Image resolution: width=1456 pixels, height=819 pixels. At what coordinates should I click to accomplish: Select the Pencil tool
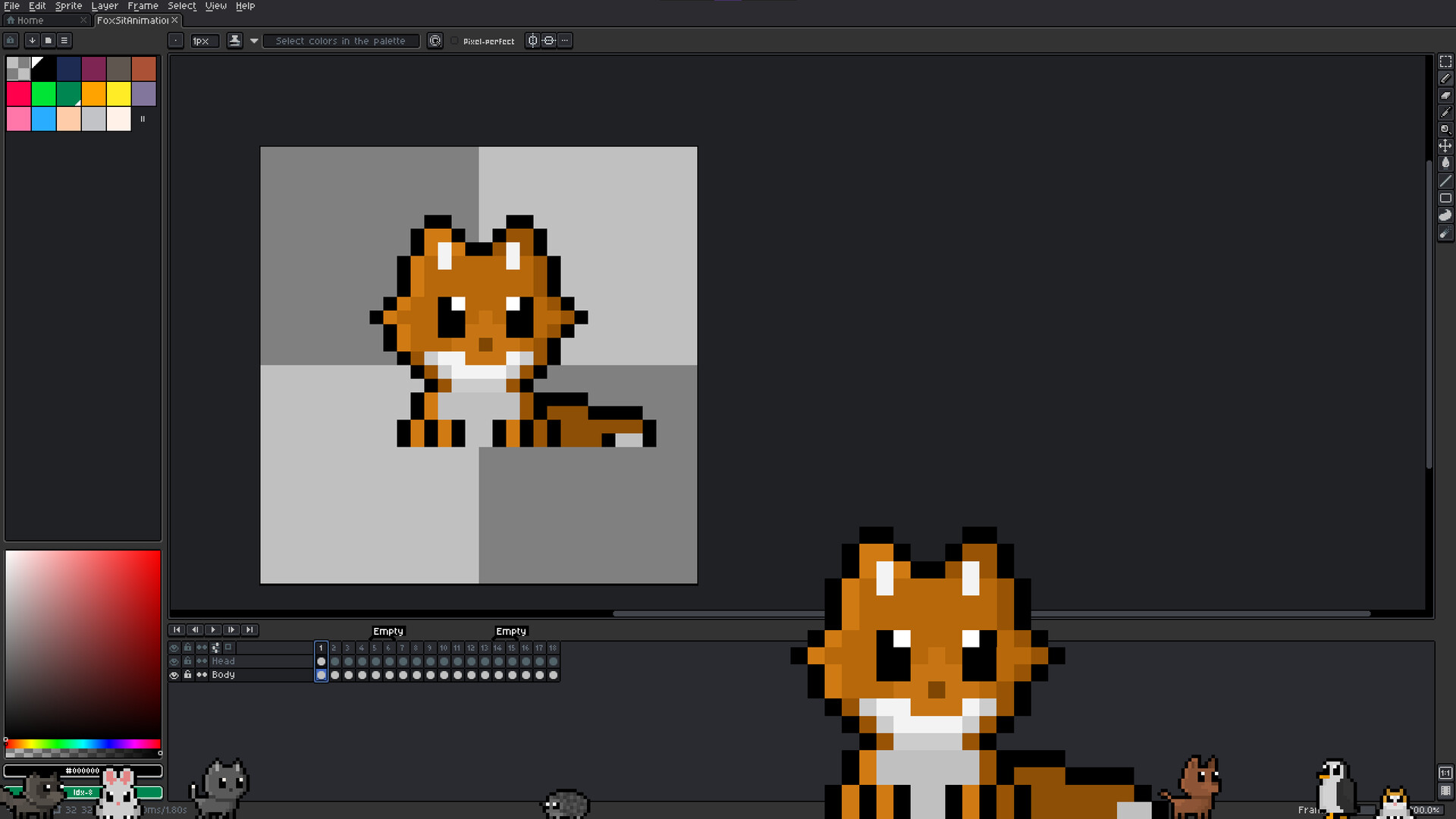1445,80
